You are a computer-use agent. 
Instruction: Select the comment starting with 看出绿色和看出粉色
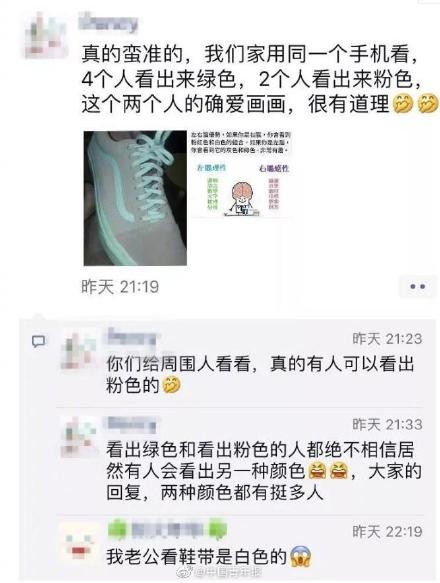[x=264, y=471]
